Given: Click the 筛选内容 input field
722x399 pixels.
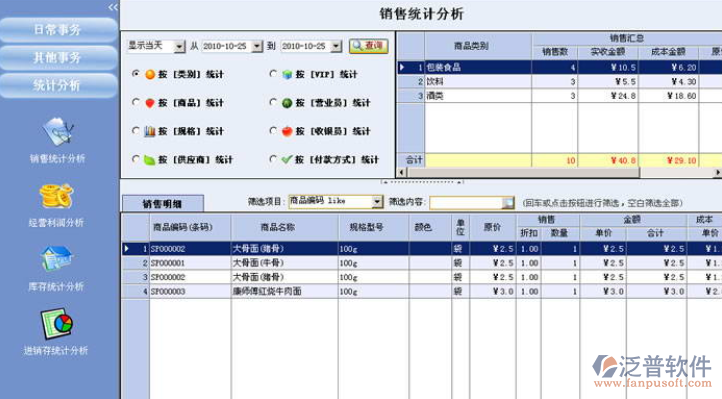Looking at the screenshot, I should [x=466, y=202].
